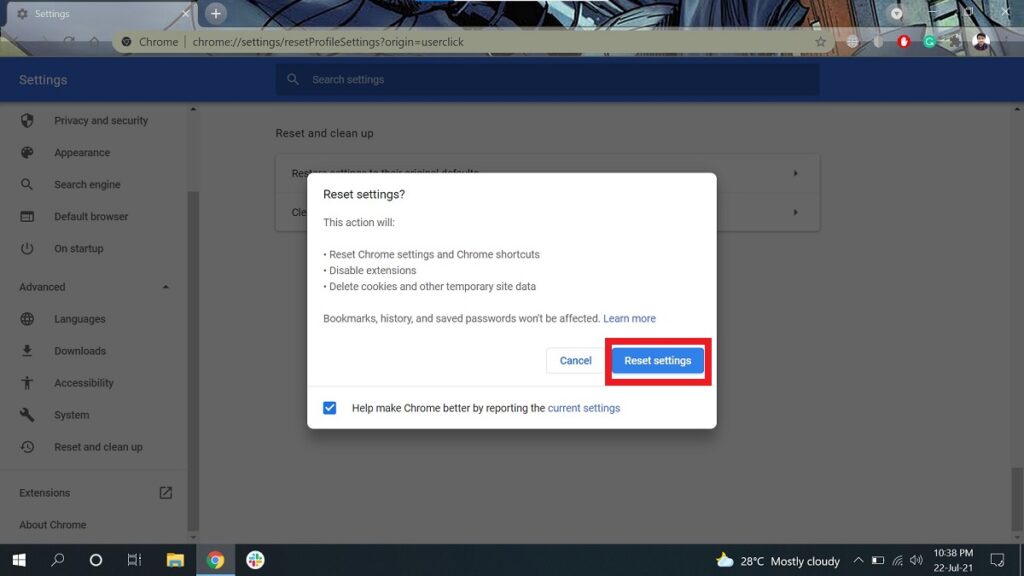The image size is (1024, 576).
Task: Click the Accessibility person icon
Action: click(28, 382)
